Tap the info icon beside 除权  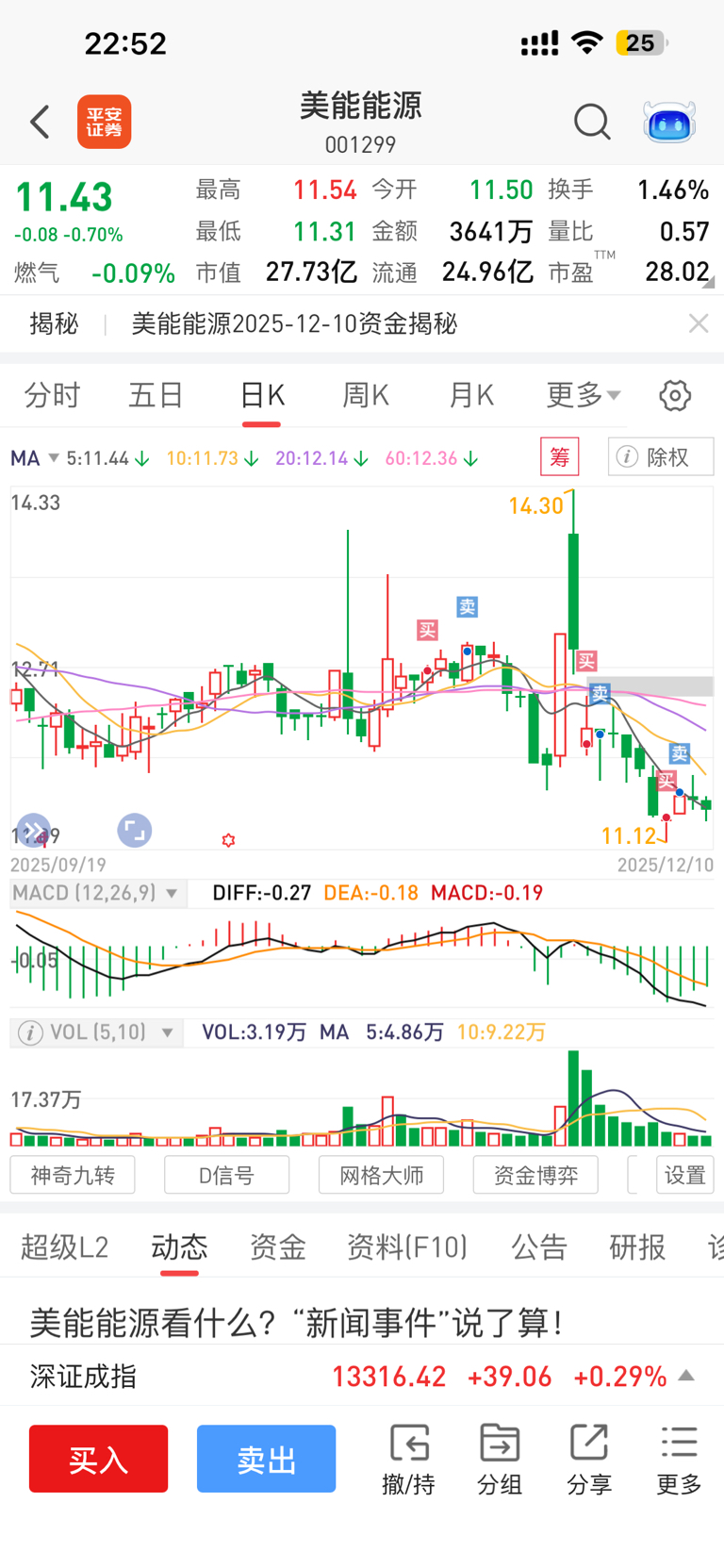coord(626,457)
